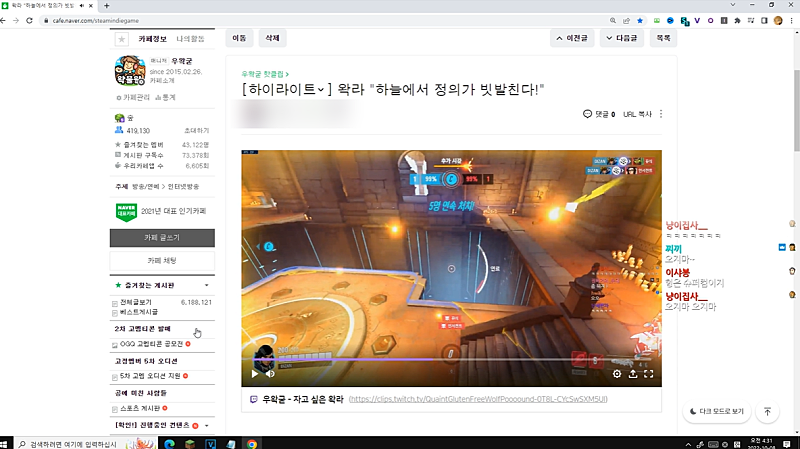Switch to the 나의활동 tab
This screenshot has height=449, width=800.
pyautogui.click(x=190, y=39)
